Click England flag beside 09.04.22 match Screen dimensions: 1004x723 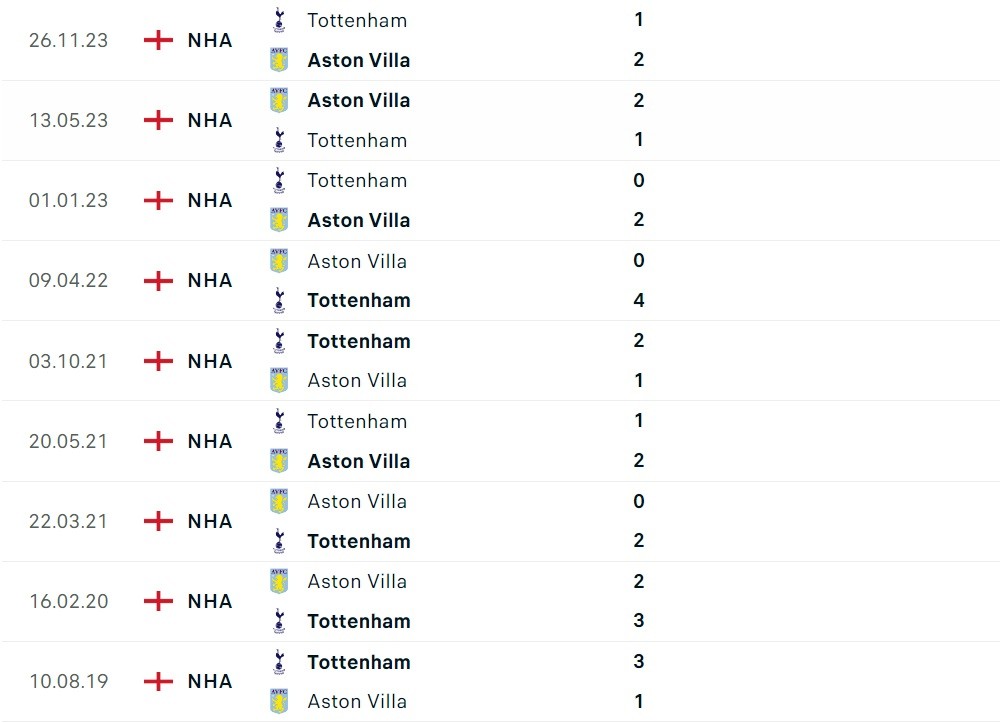(158, 280)
